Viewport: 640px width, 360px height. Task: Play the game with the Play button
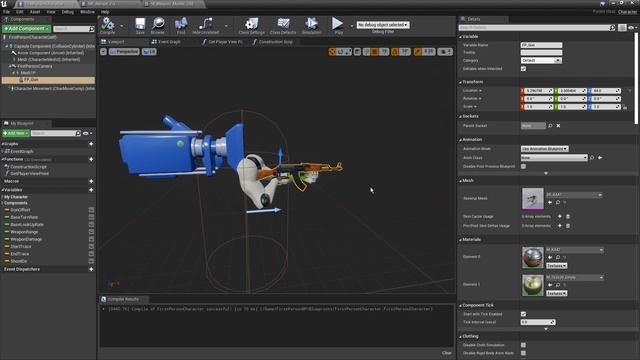(x=338, y=25)
